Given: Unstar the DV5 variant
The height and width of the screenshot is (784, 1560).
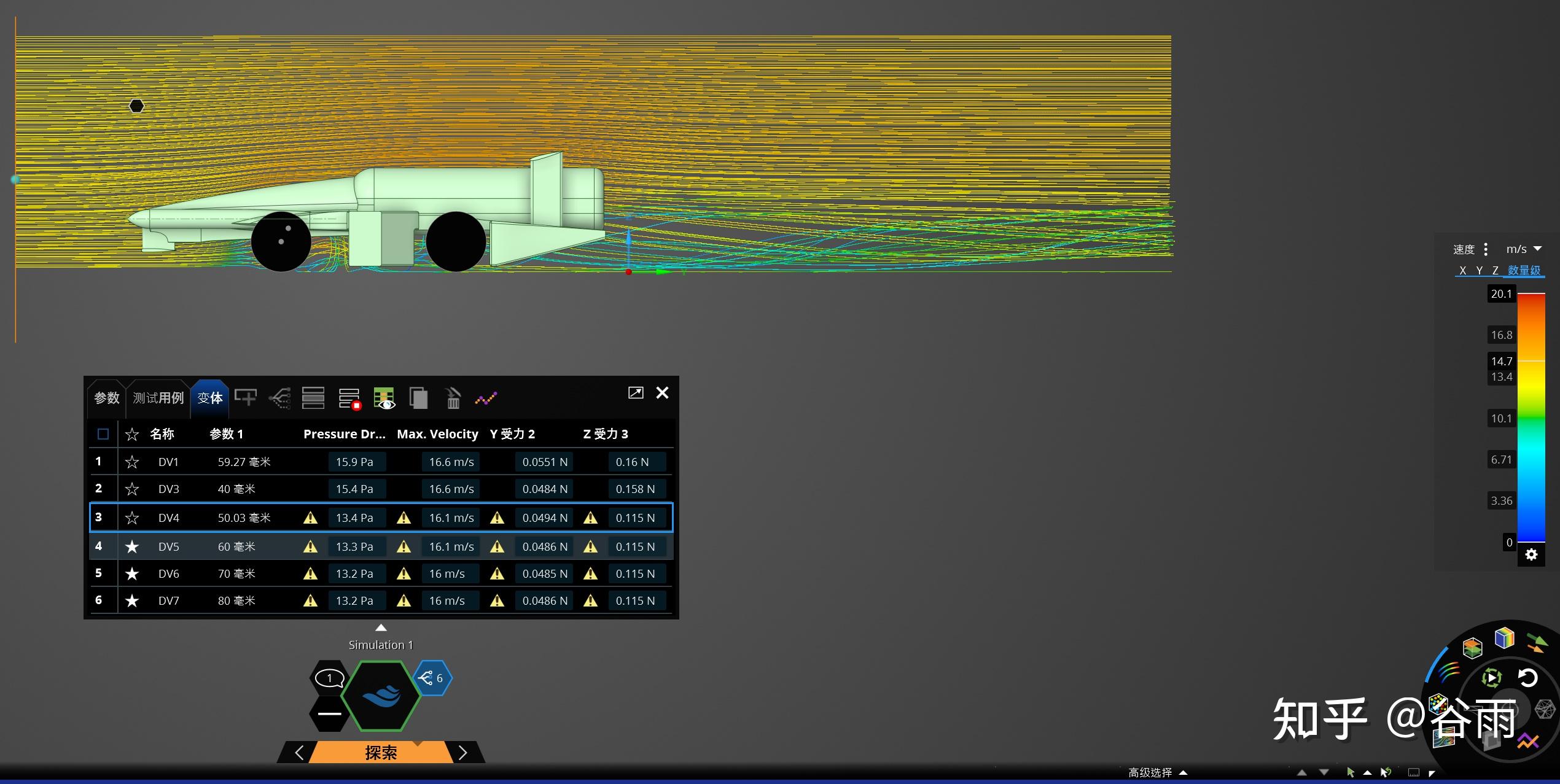Looking at the screenshot, I should click(x=132, y=546).
